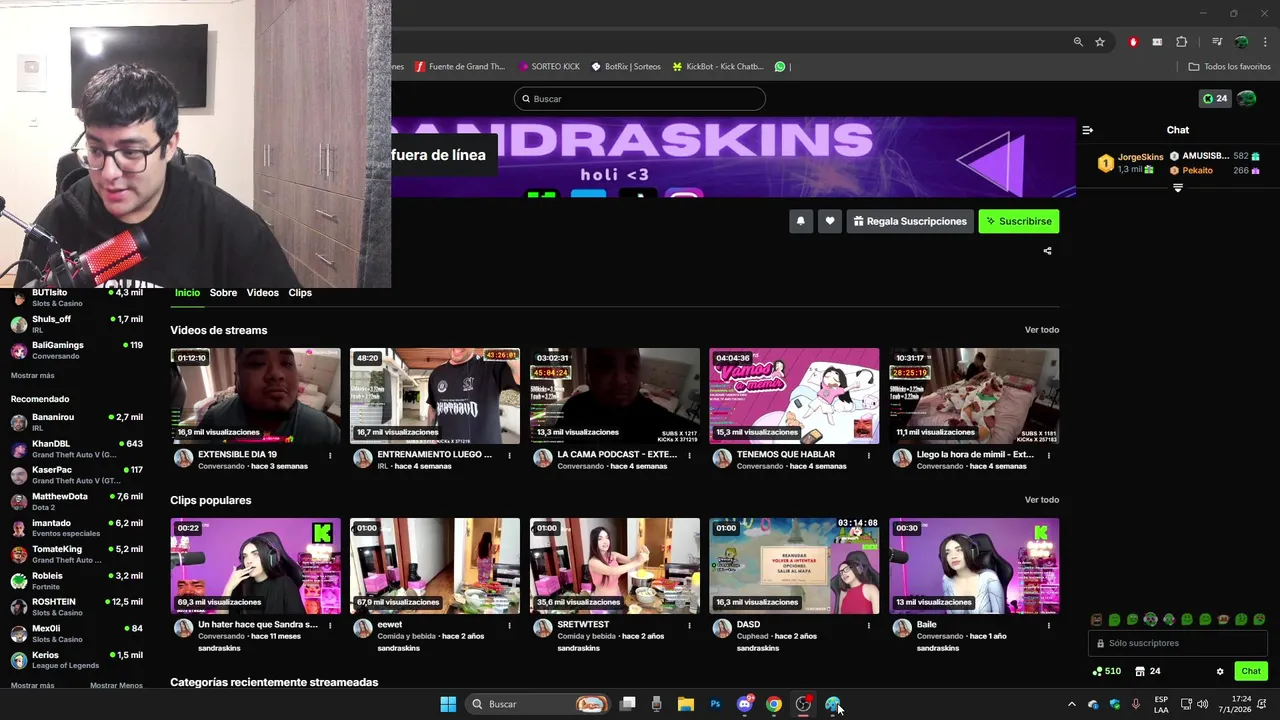Expand the gift leaderboard in chat
Viewport: 1280px width, 720px height.
[1178, 188]
